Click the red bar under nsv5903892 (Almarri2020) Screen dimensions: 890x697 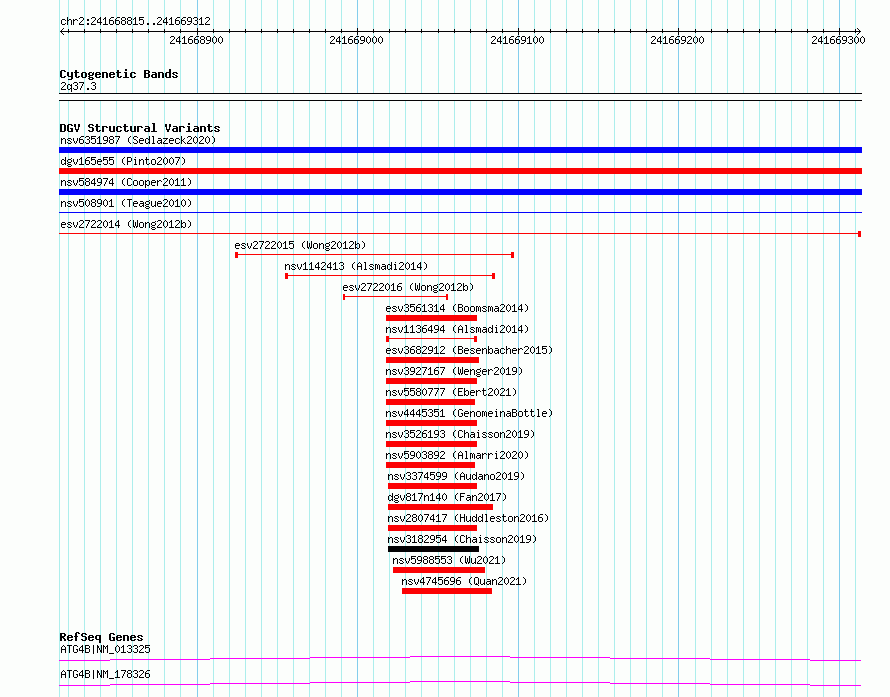coord(430,465)
